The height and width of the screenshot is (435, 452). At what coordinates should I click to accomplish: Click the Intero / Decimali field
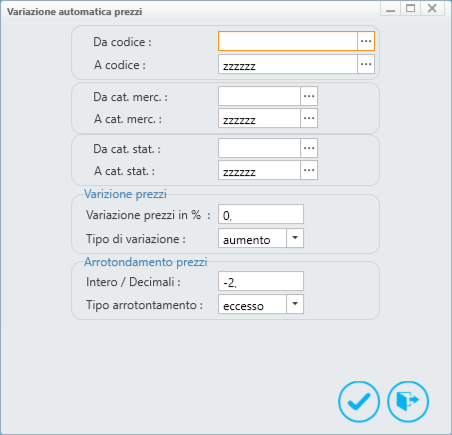point(261,281)
